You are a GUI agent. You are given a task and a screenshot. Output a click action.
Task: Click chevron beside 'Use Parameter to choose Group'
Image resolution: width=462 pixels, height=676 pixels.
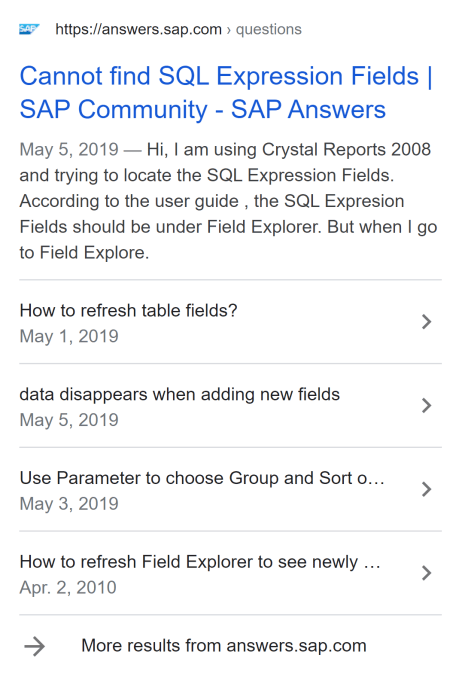coord(426,489)
